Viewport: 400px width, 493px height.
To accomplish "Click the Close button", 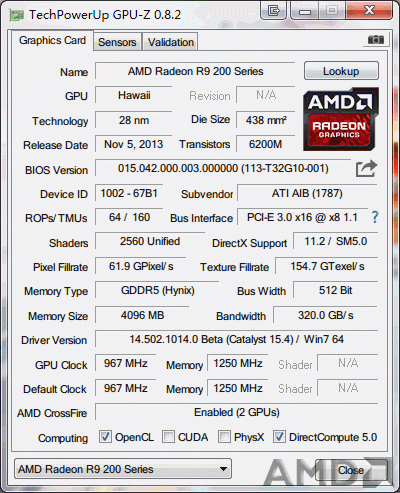I will click(x=351, y=470).
